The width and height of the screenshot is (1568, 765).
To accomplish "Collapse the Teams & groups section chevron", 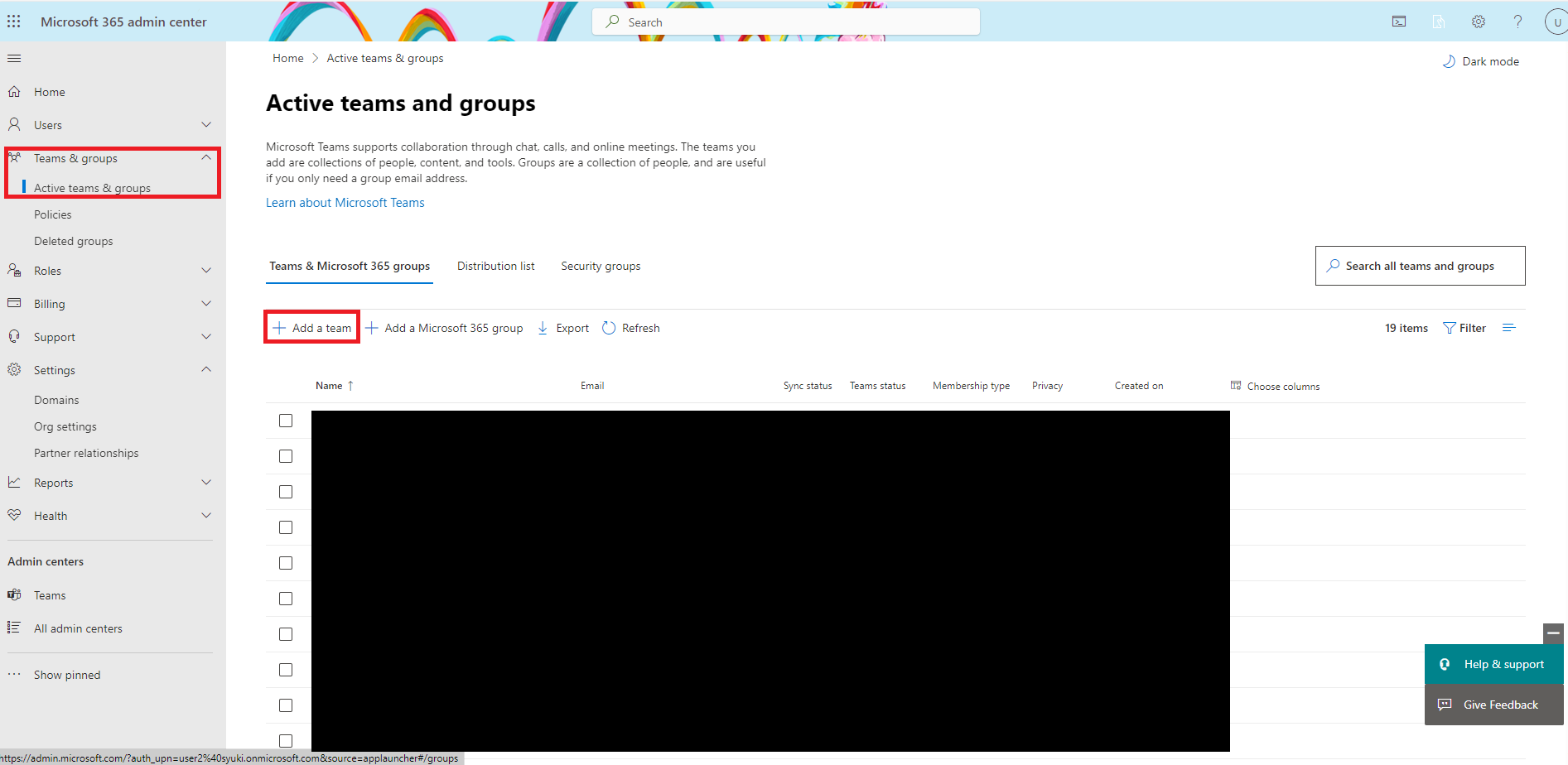I will (206, 157).
